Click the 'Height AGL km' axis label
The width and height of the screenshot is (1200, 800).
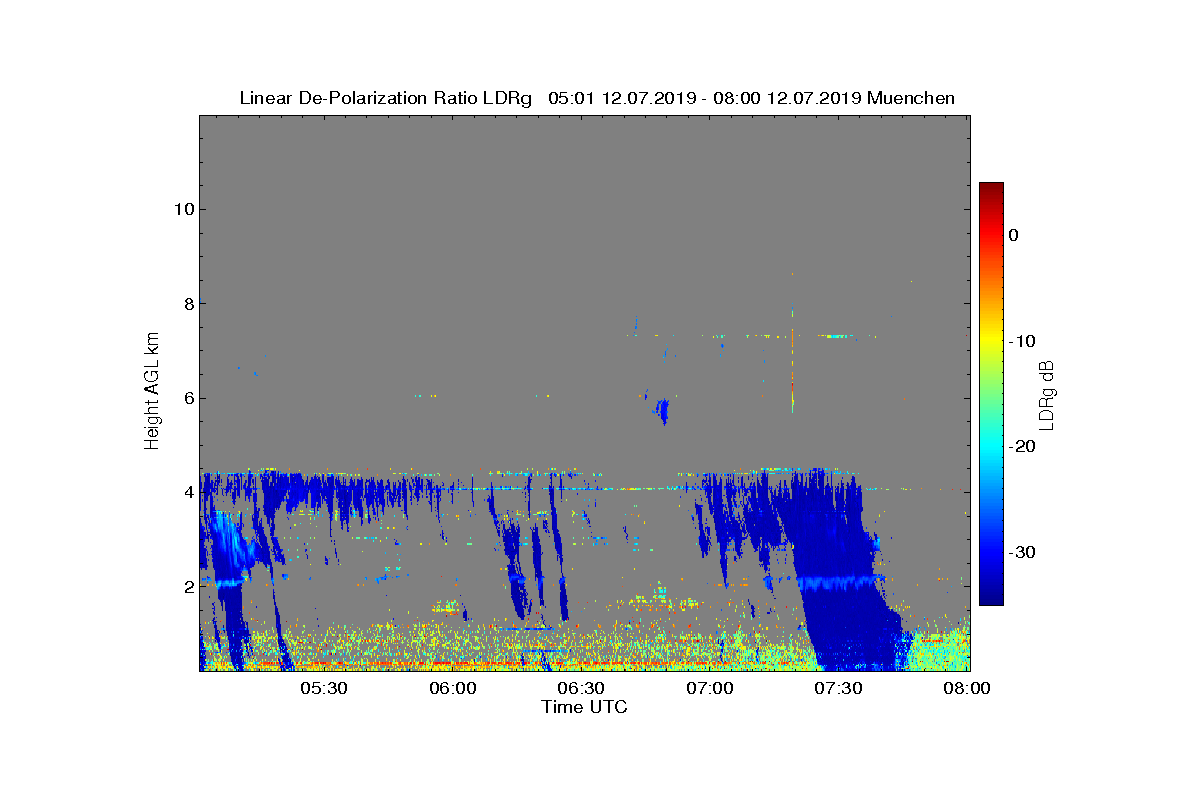(x=152, y=391)
